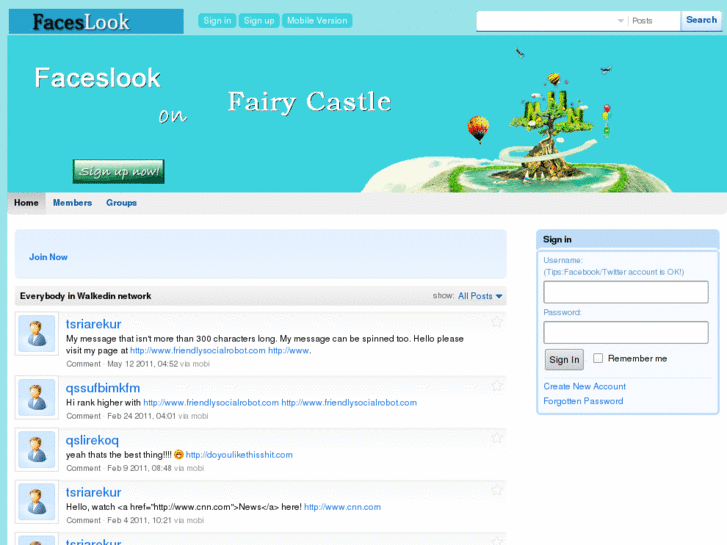The height and width of the screenshot is (545, 727).
Task: Click the Sign up header button
Action: (259, 21)
